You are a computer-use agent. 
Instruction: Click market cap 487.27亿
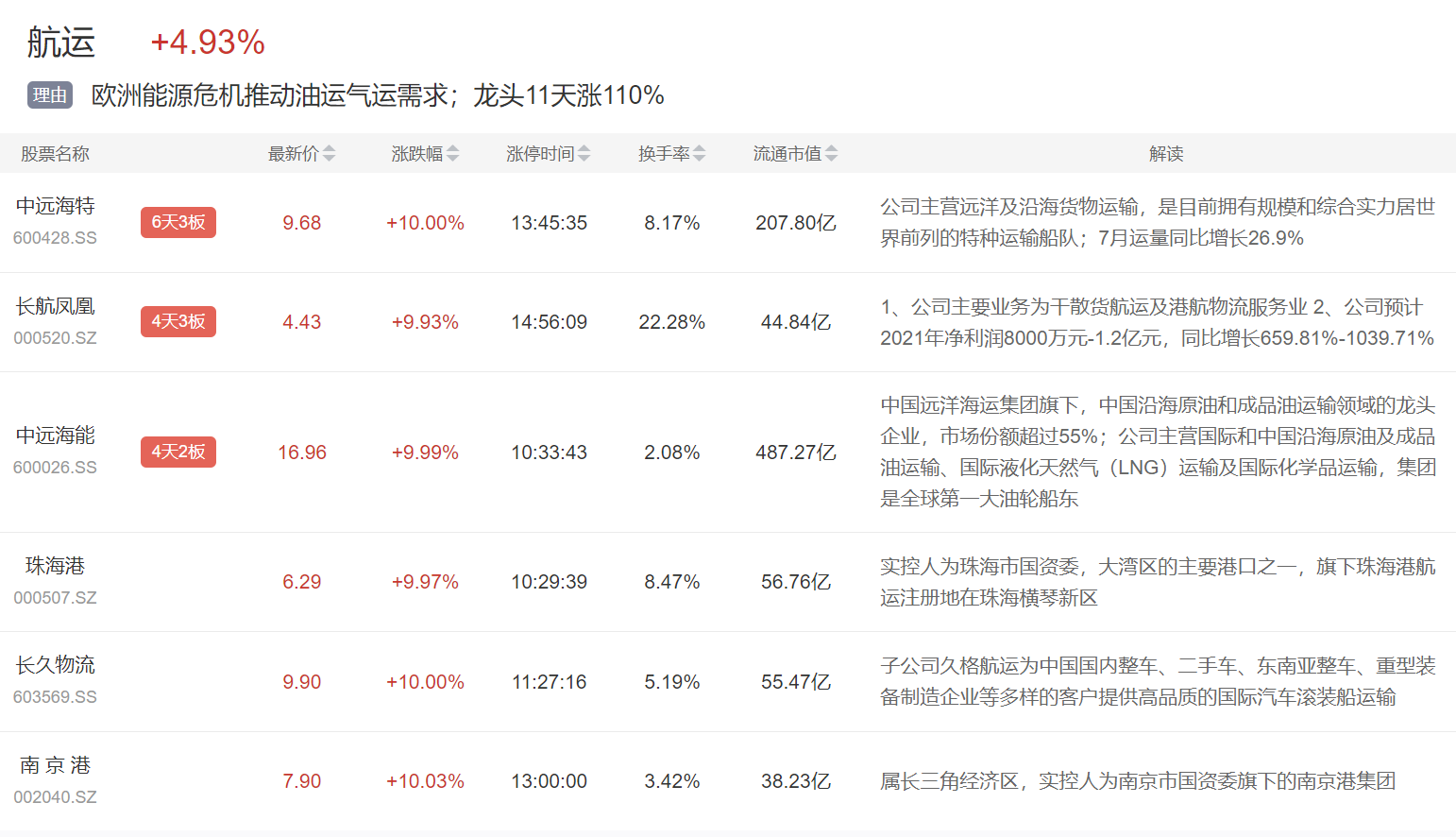(796, 453)
